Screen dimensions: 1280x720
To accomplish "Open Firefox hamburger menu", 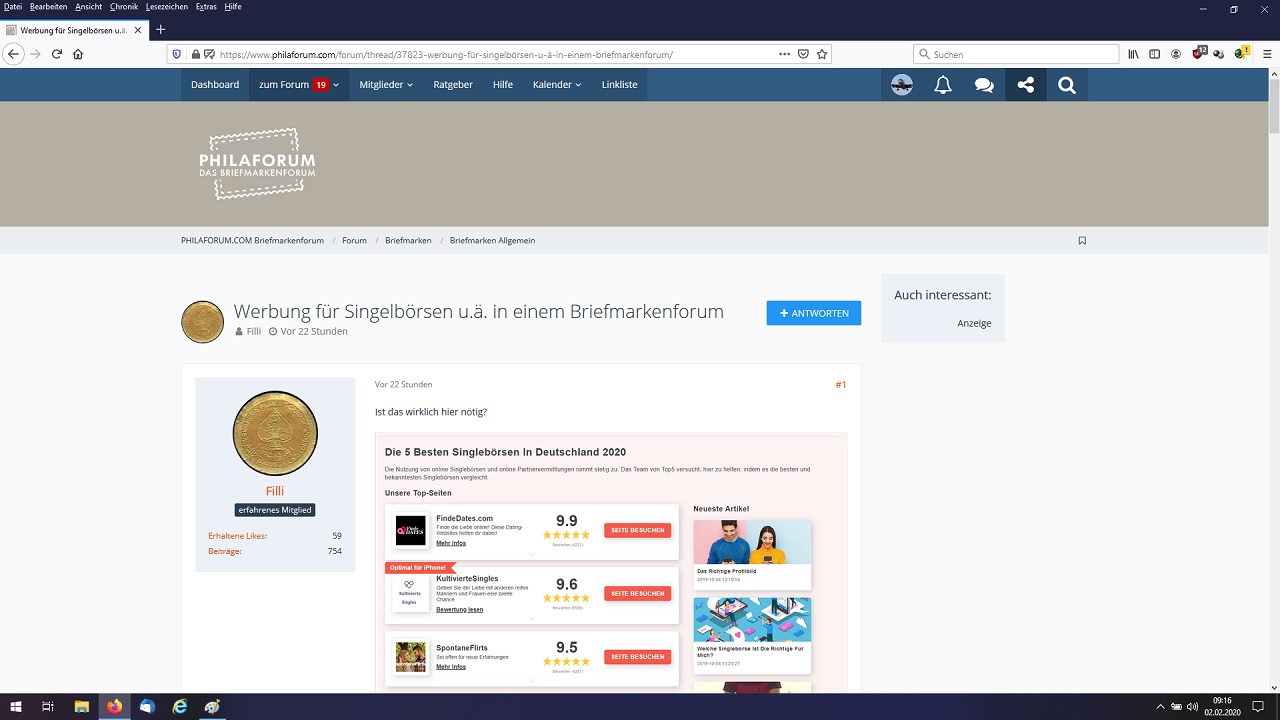I will coord(1267,54).
